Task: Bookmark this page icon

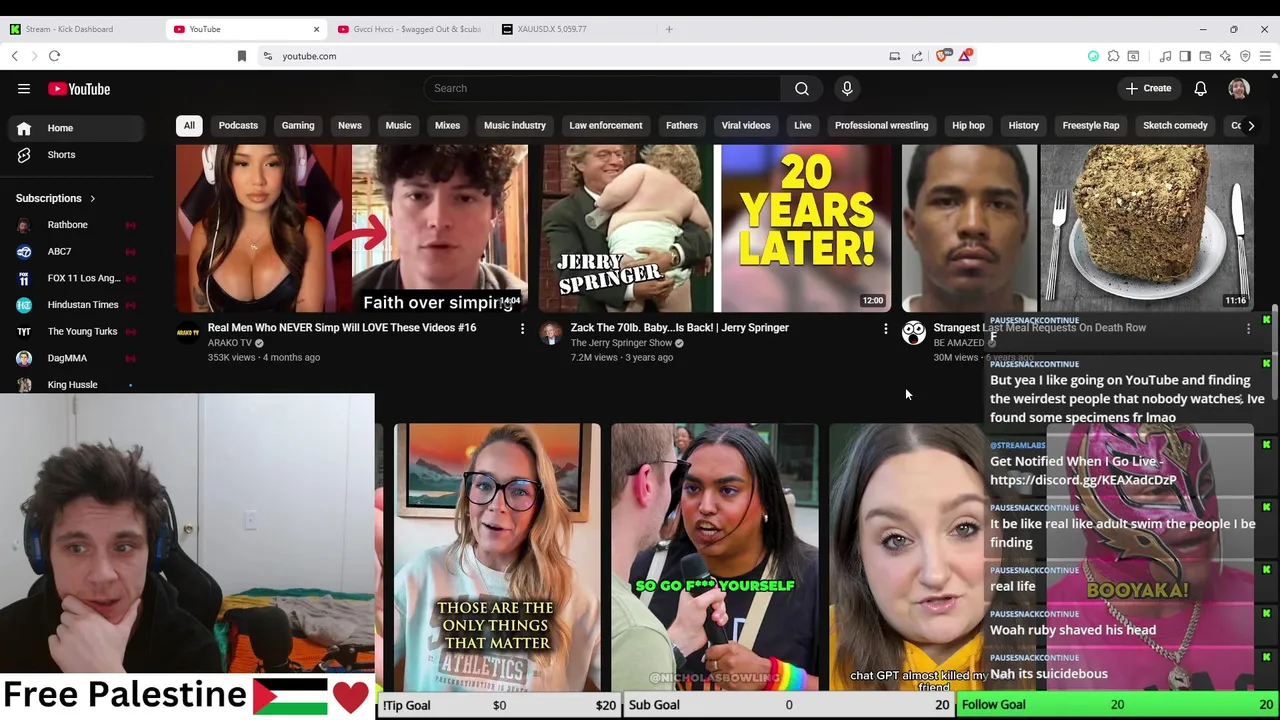Action: 241,56
